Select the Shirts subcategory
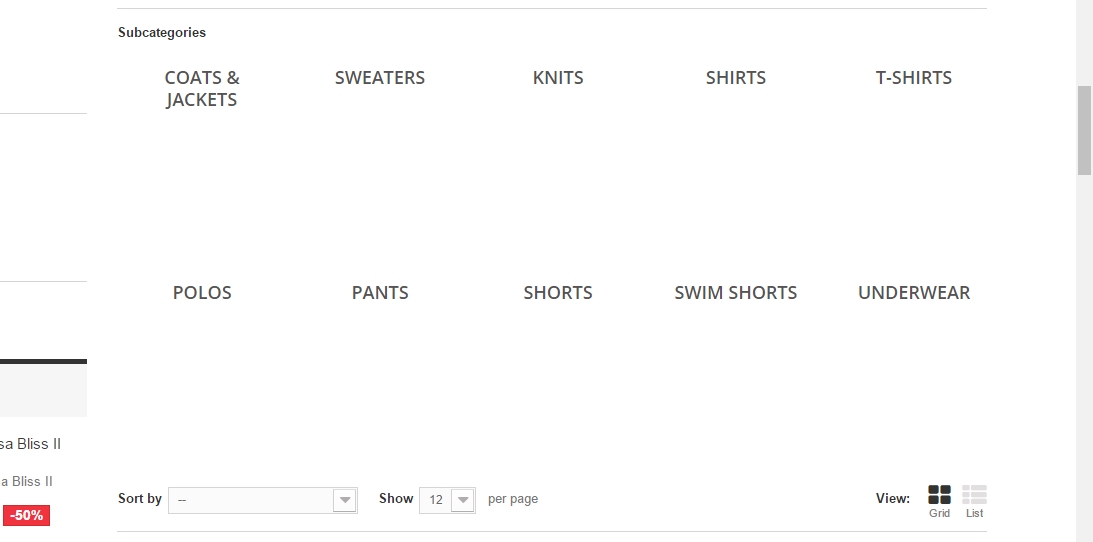1093x542 pixels. pos(735,77)
